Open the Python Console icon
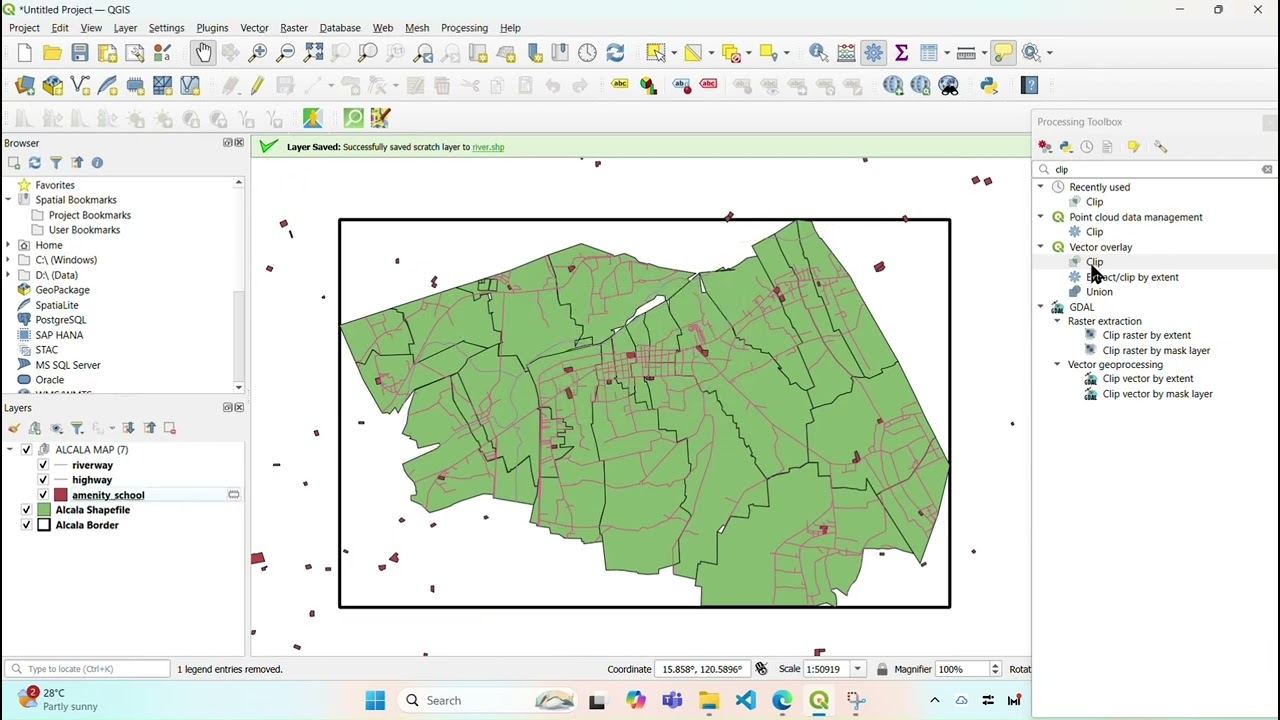Screen dimensions: 1280x720 point(989,86)
